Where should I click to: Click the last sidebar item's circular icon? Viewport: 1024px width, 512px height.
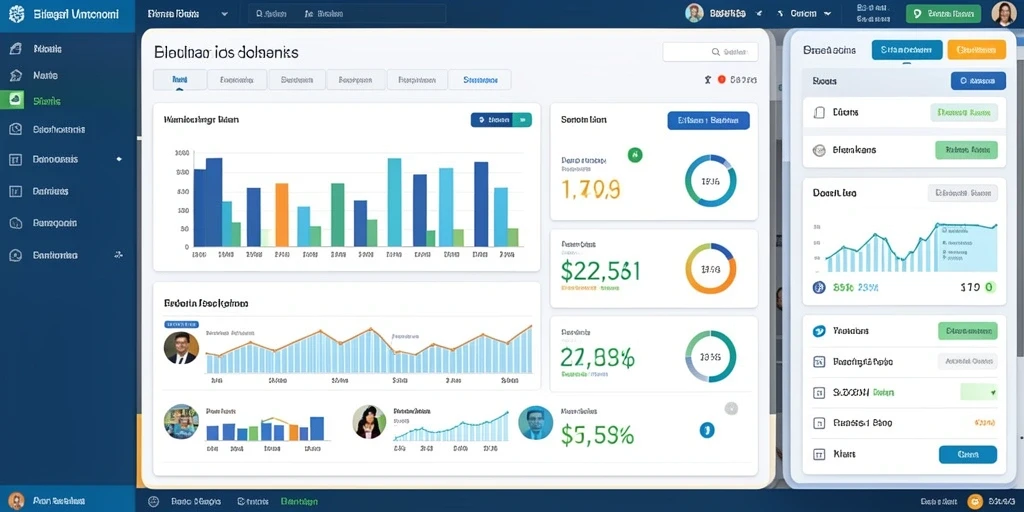tap(16, 255)
